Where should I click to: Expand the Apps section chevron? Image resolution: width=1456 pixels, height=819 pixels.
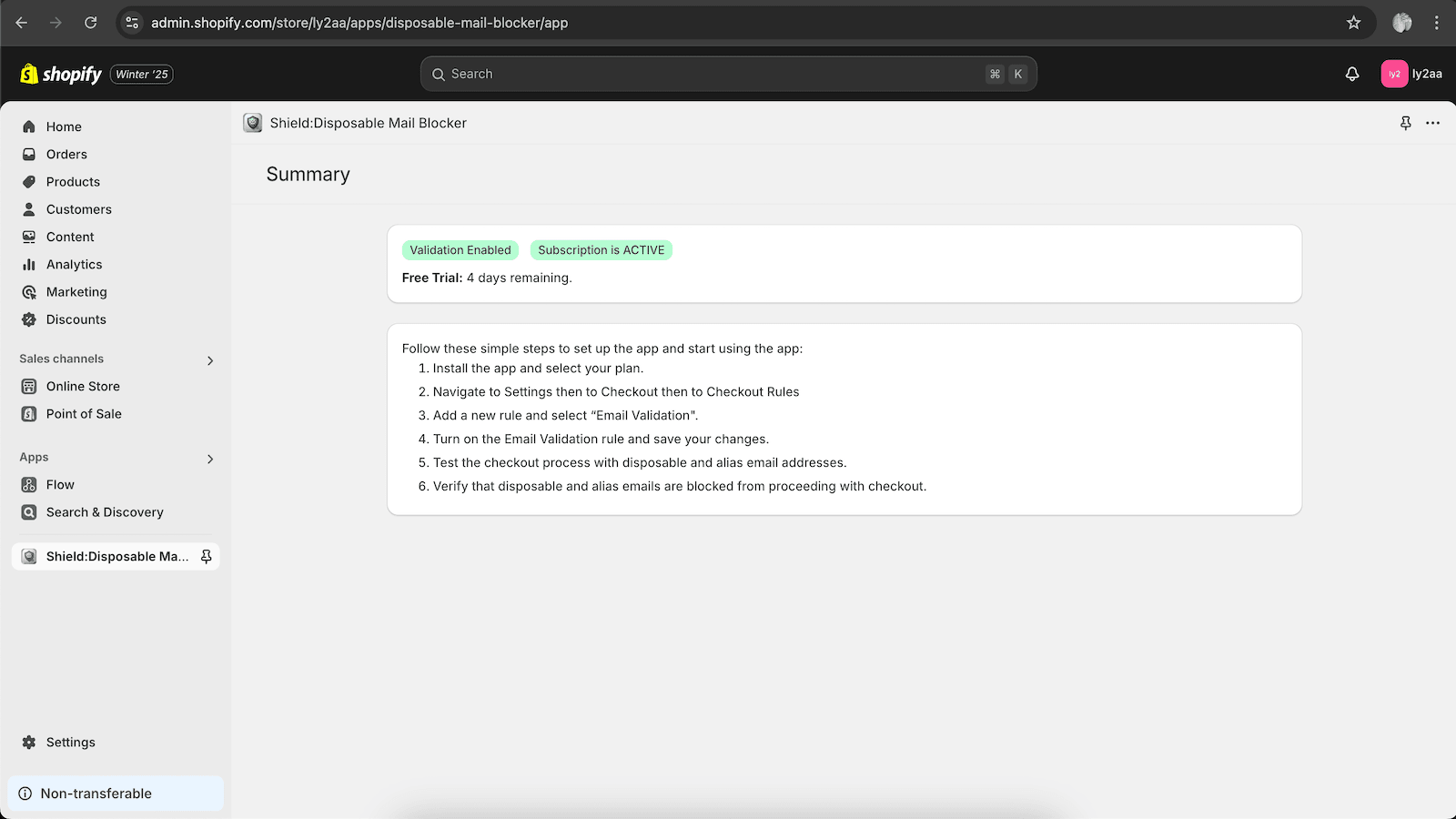210,459
